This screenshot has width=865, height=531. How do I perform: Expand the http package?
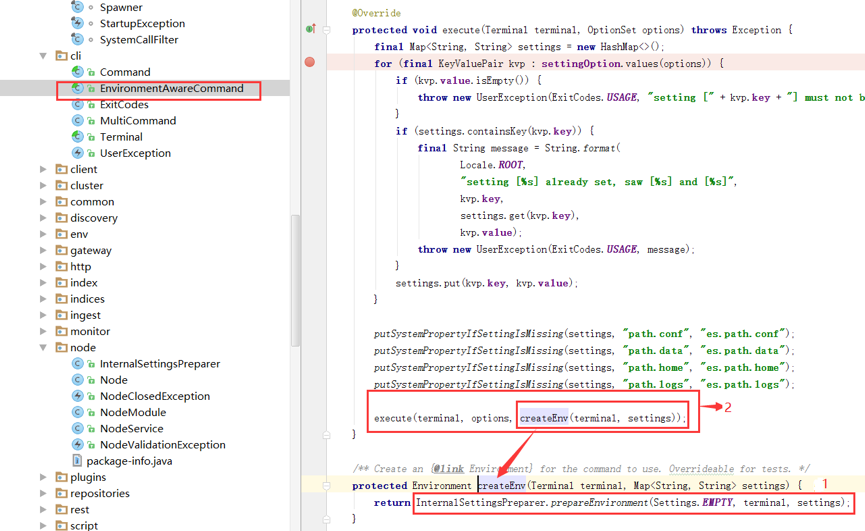click(43, 266)
